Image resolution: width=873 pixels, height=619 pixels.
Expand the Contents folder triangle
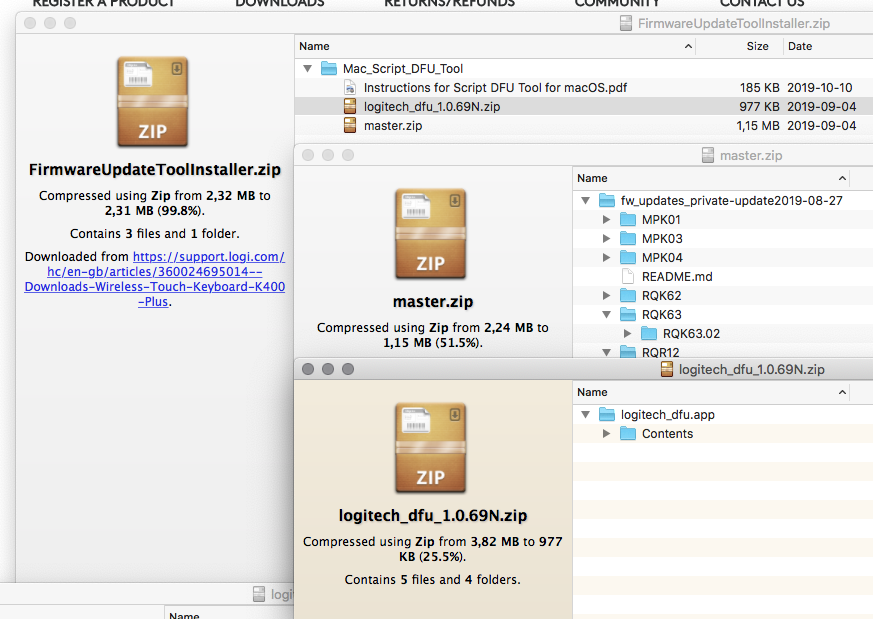606,434
